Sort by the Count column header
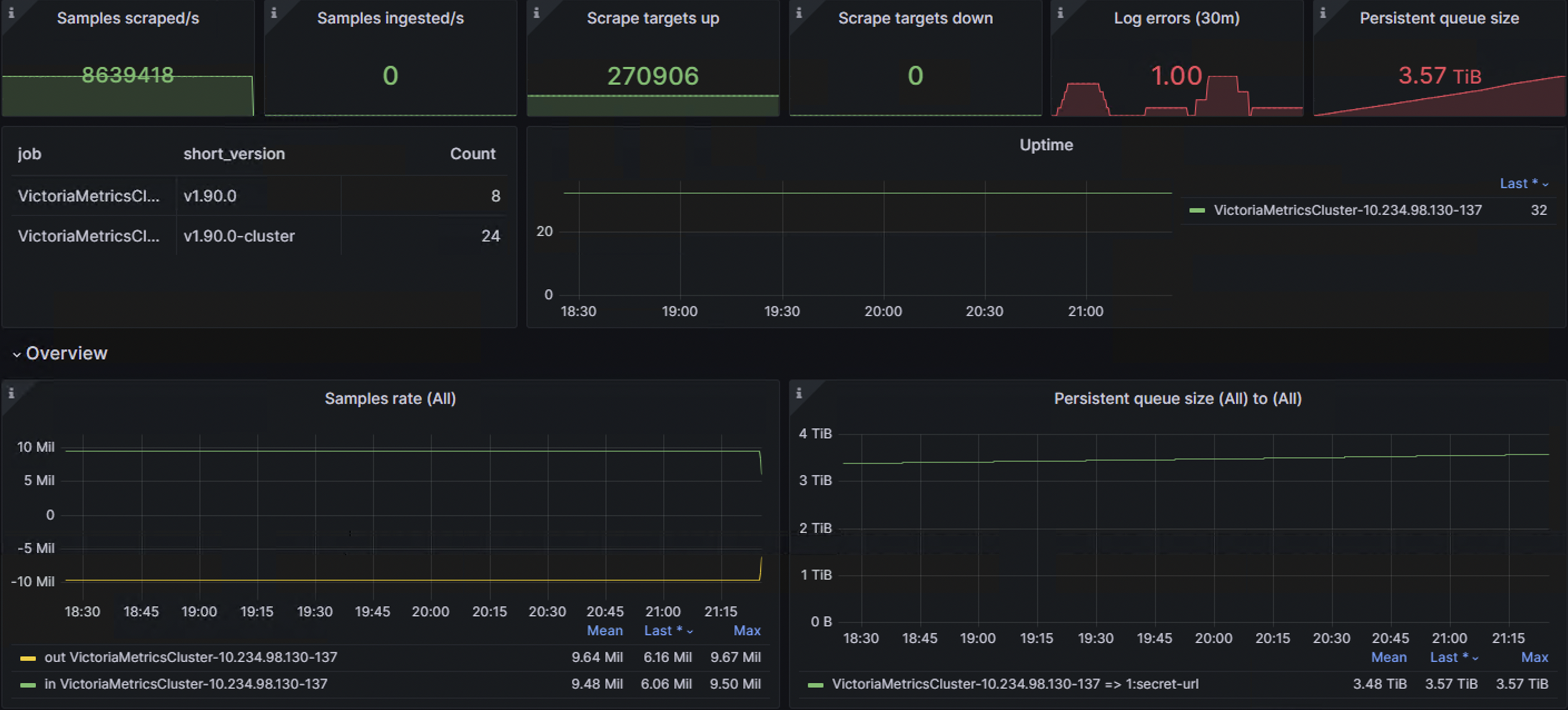The height and width of the screenshot is (710, 1568). tap(473, 154)
